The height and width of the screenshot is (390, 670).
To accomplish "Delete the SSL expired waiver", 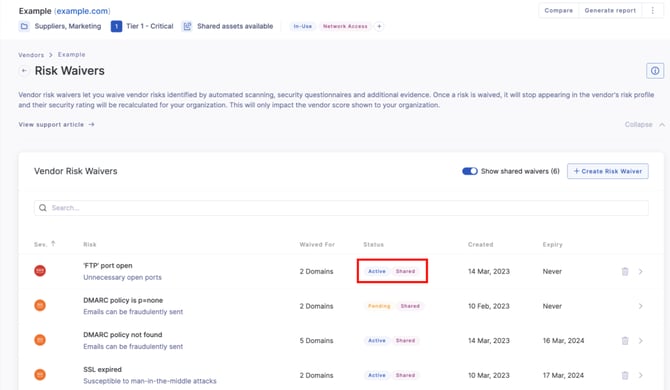I will 625,375.
